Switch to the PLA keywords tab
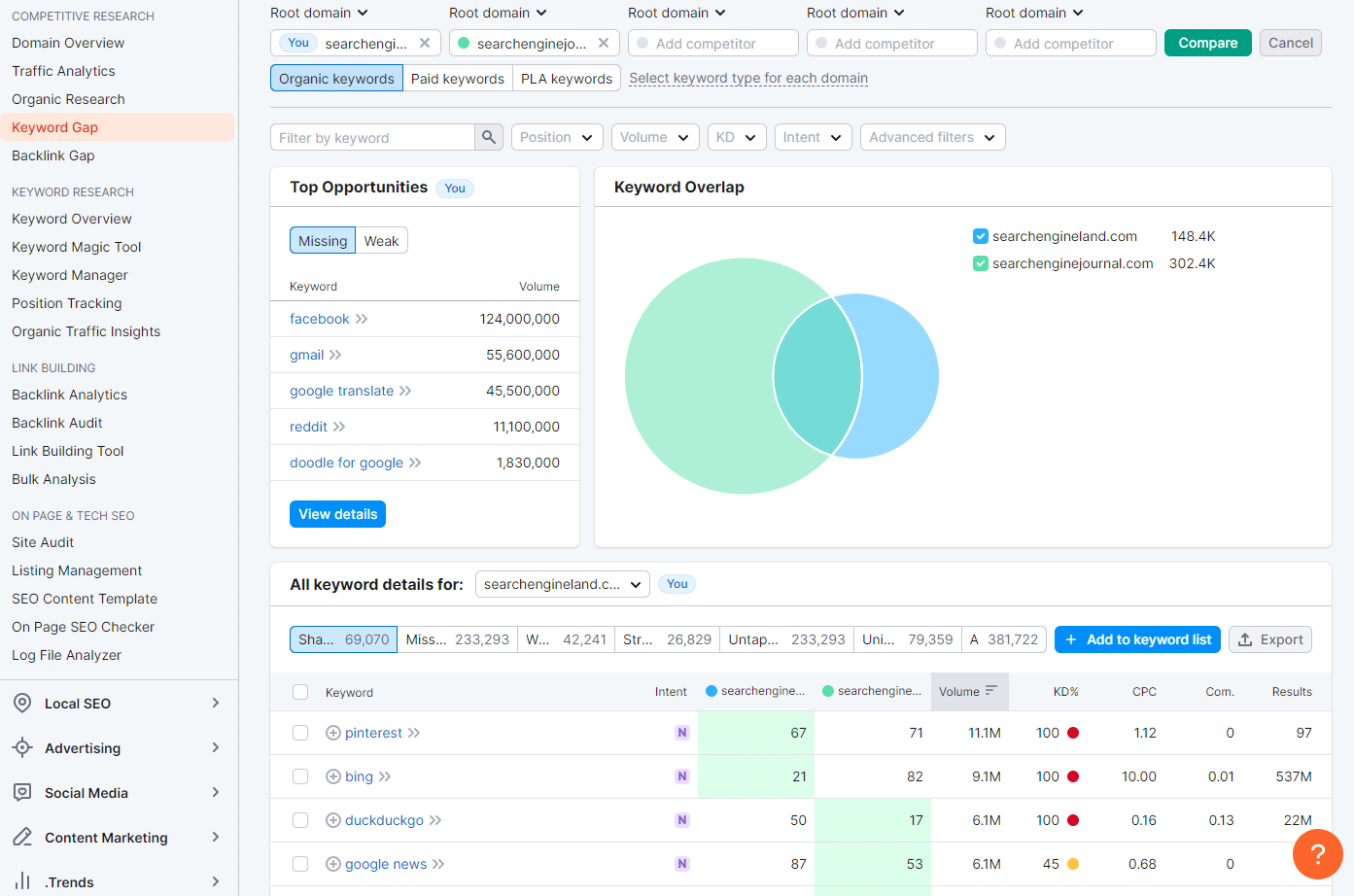 point(567,79)
